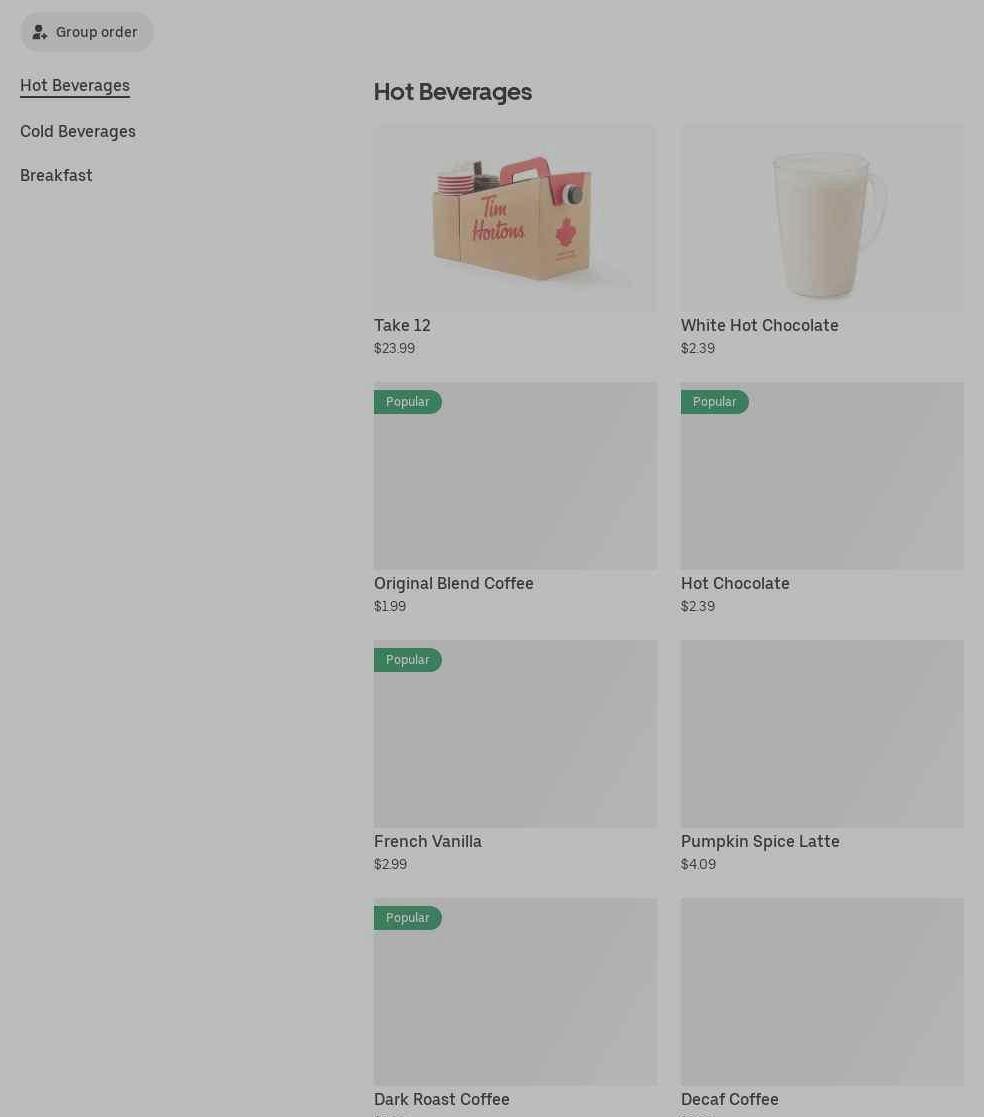Click the Pumpkin Spice Latte title
The height and width of the screenshot is (1117, 984).
tap(760, 841)
